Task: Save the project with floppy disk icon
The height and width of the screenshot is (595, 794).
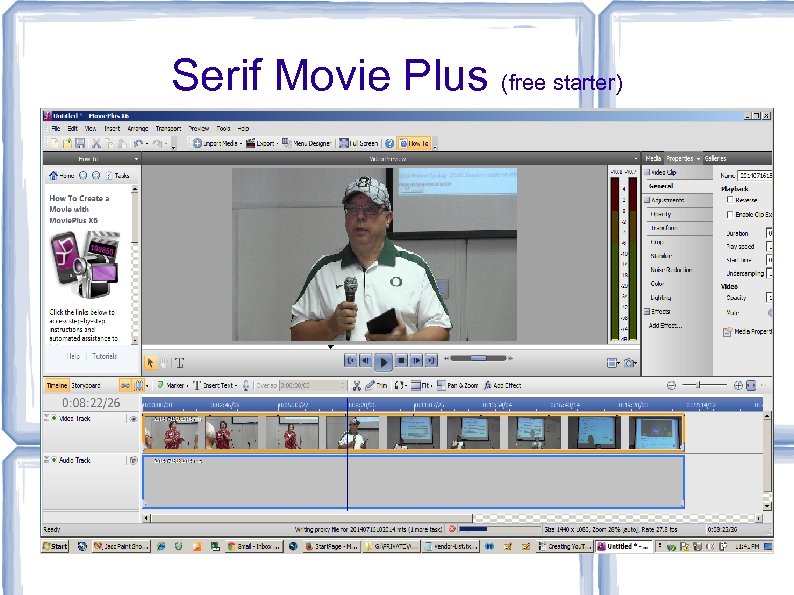Action: 80,144
